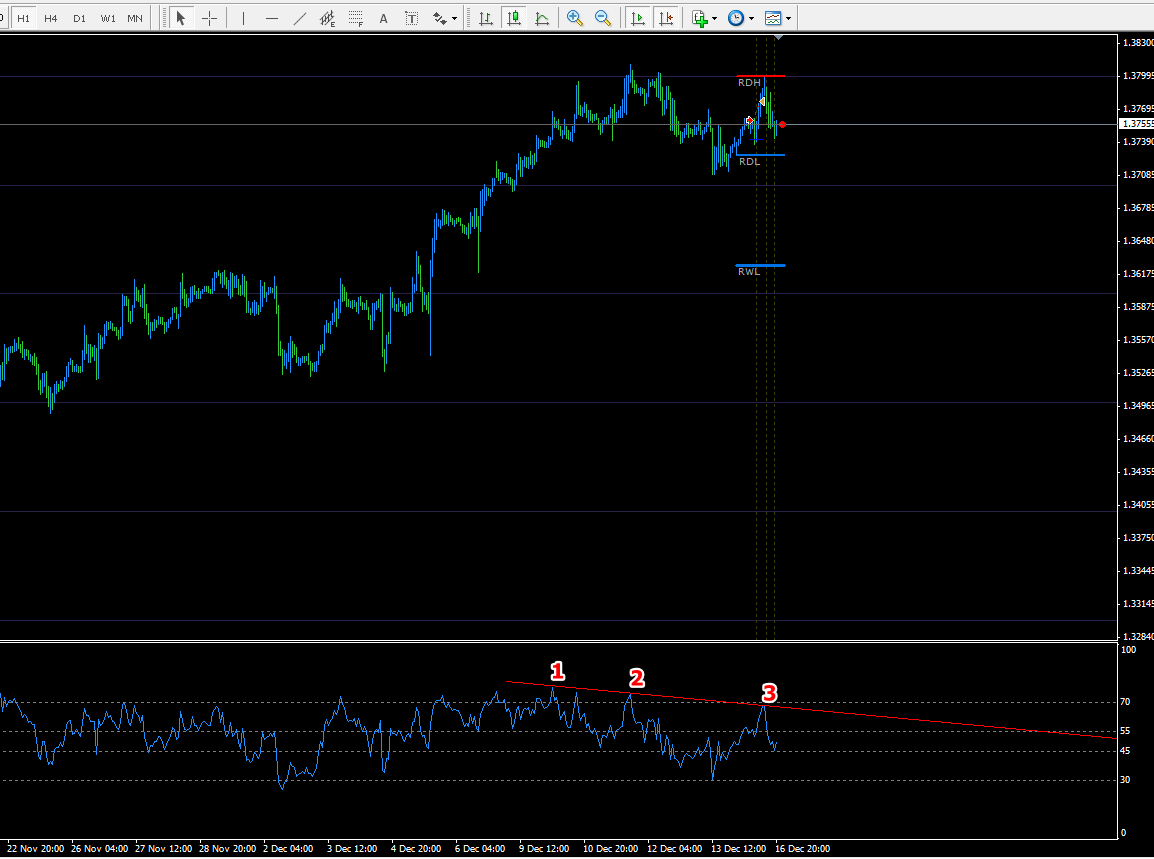Click the RSI level '30' label
1154x859 pixels.
(1125, 780)
